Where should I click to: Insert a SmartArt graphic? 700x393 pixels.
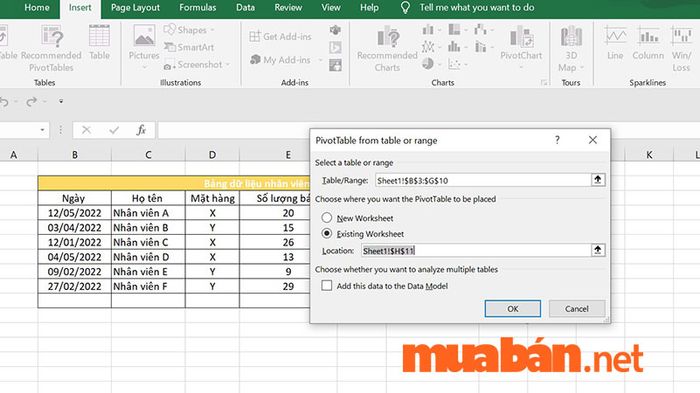pos(189,47)
